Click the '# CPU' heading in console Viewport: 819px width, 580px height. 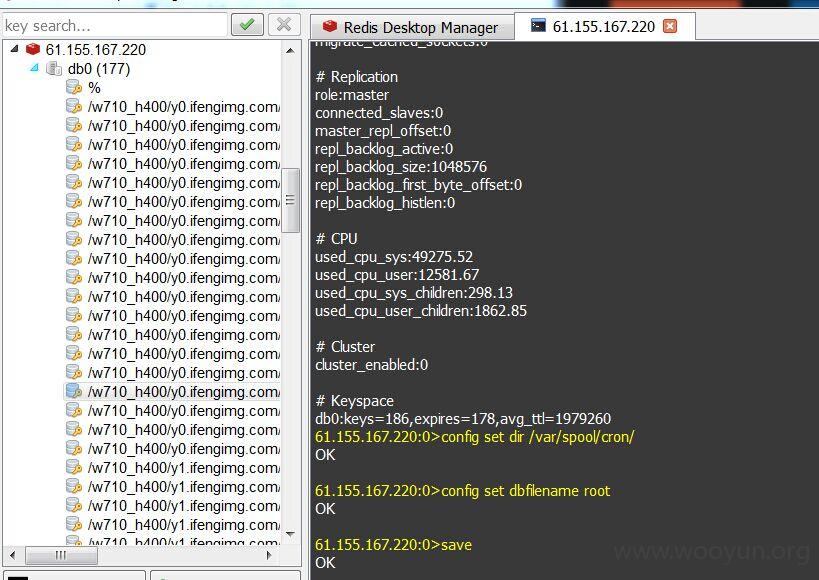click(336, 239)
